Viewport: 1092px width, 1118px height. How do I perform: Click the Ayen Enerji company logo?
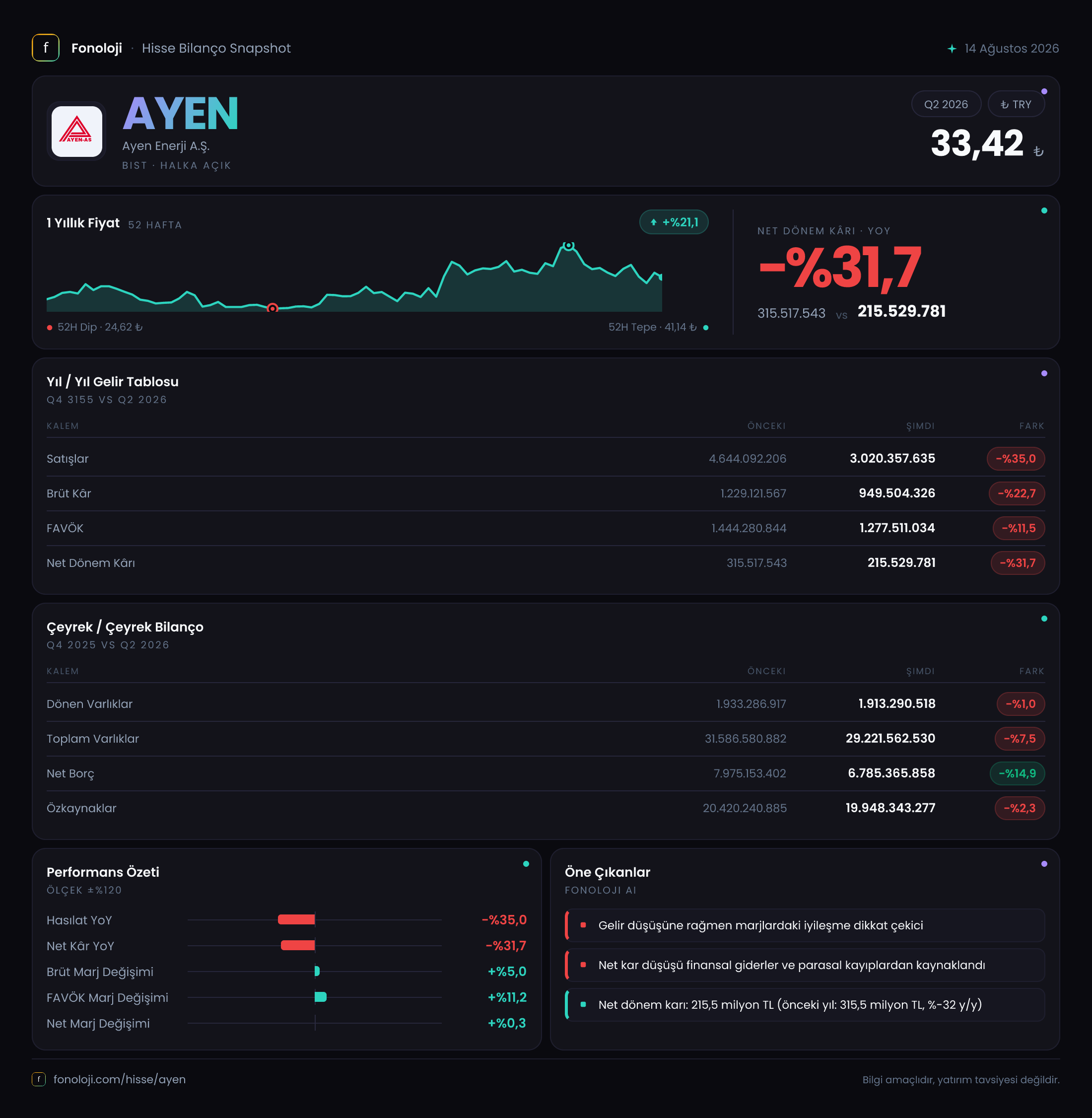[77, 132]
